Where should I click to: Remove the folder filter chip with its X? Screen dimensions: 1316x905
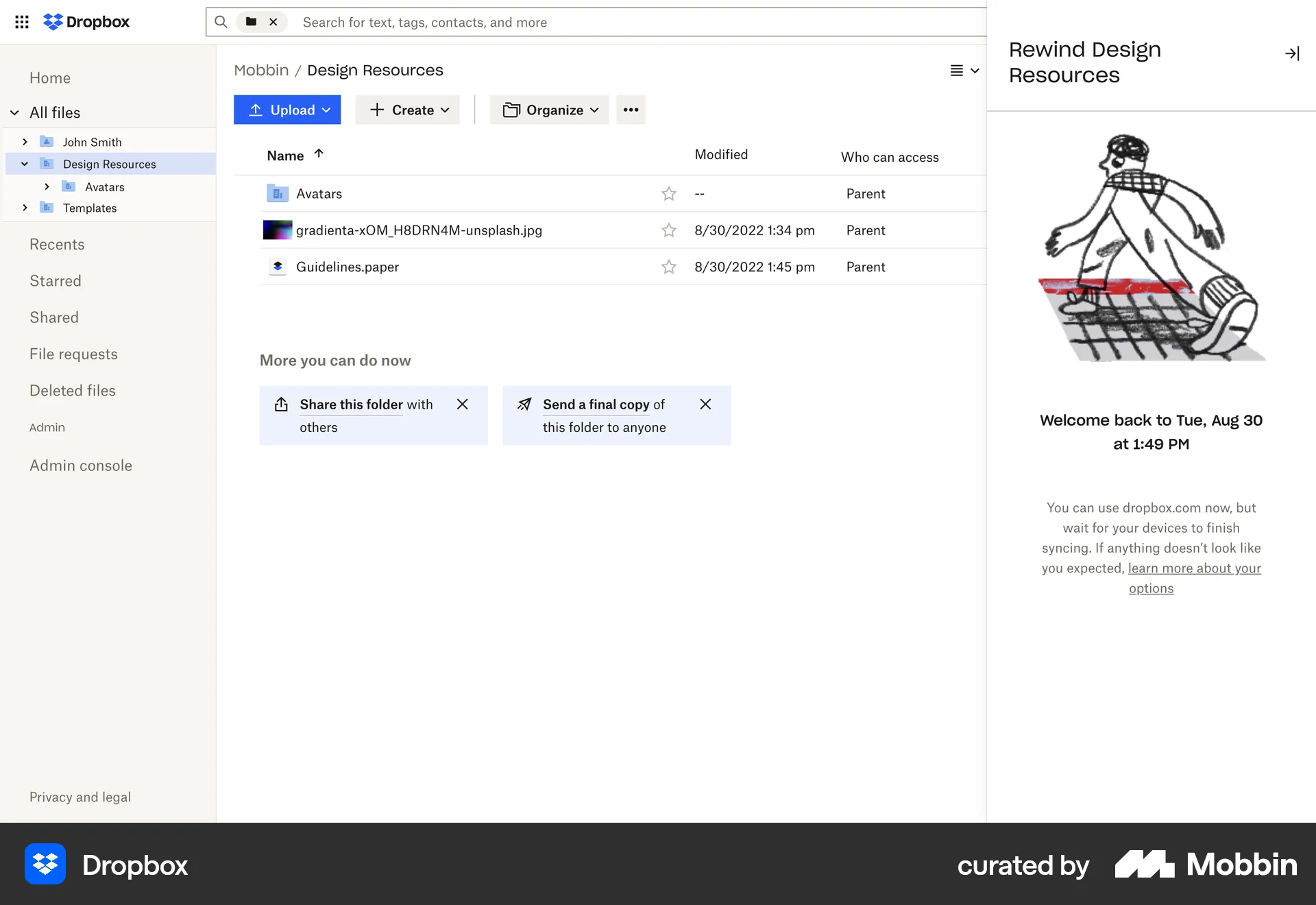click(x=273, y=22)
